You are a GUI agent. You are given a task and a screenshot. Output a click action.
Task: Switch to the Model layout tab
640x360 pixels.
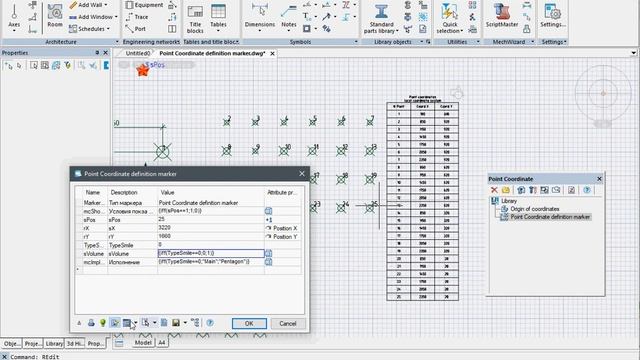(143, 342)
